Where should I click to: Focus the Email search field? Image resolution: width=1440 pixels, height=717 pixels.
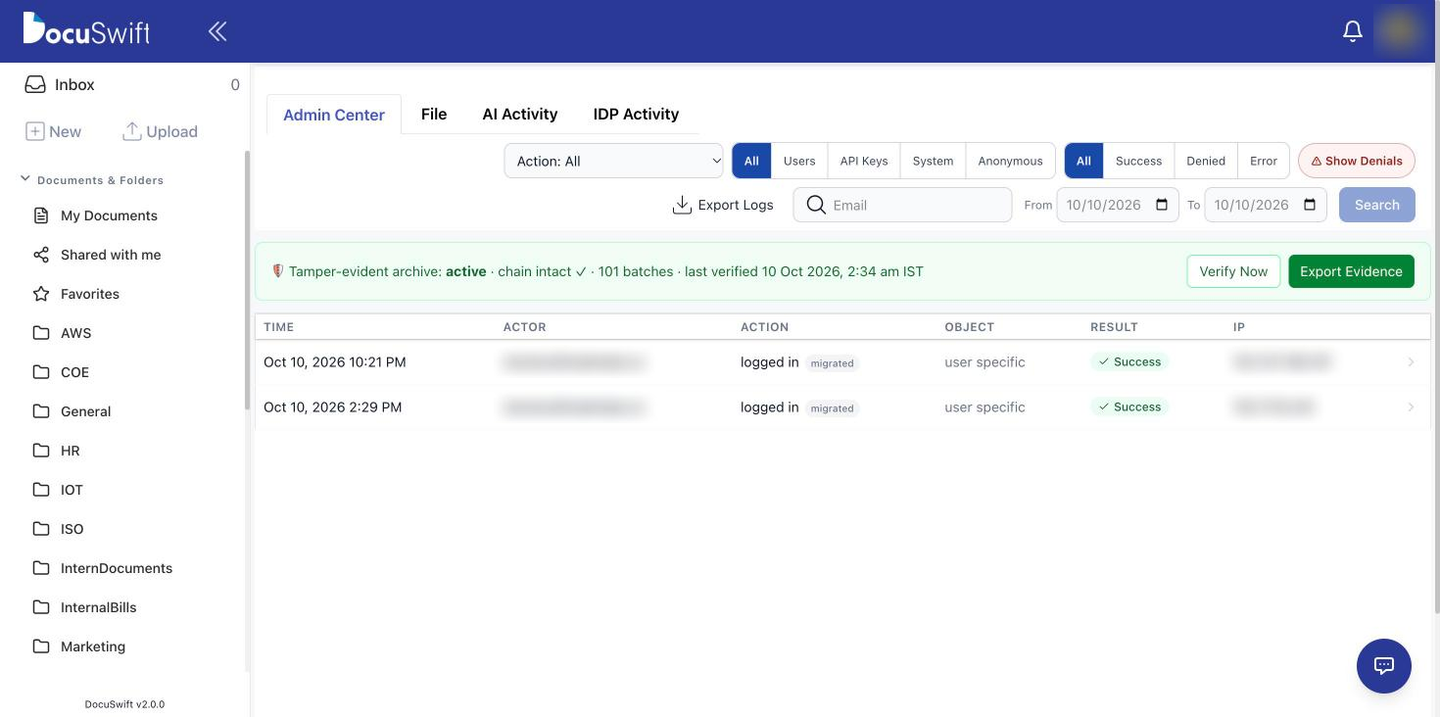(x=903, y=204)
